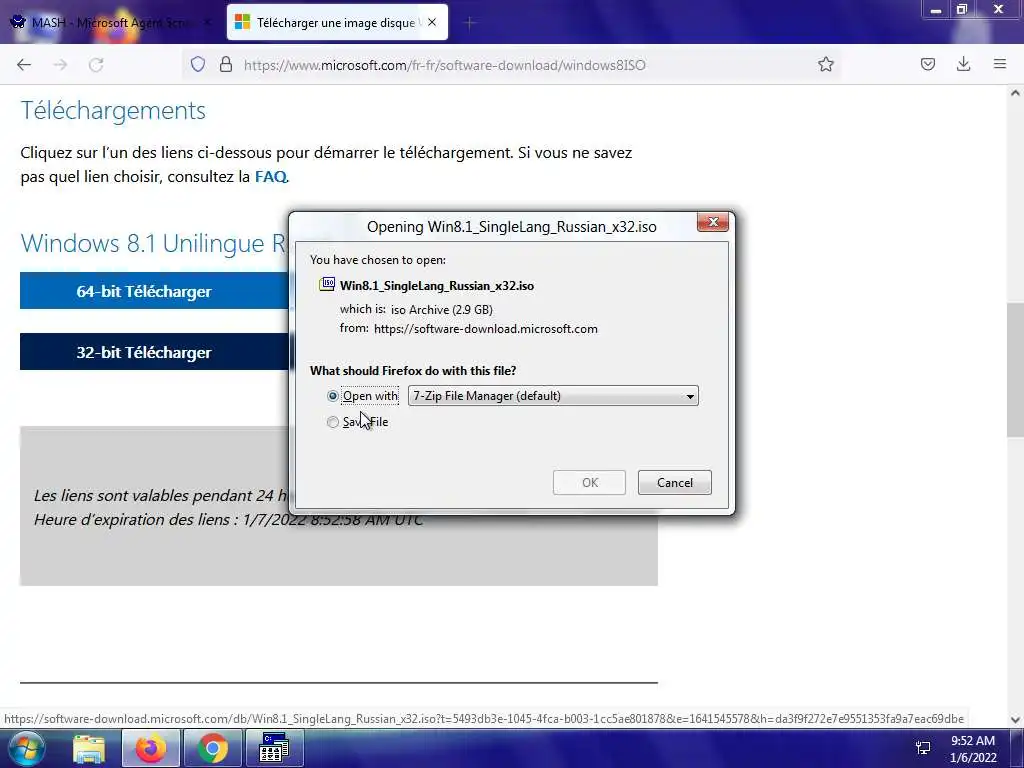Click the Heure d'expiration des liens text

(229, 520)
